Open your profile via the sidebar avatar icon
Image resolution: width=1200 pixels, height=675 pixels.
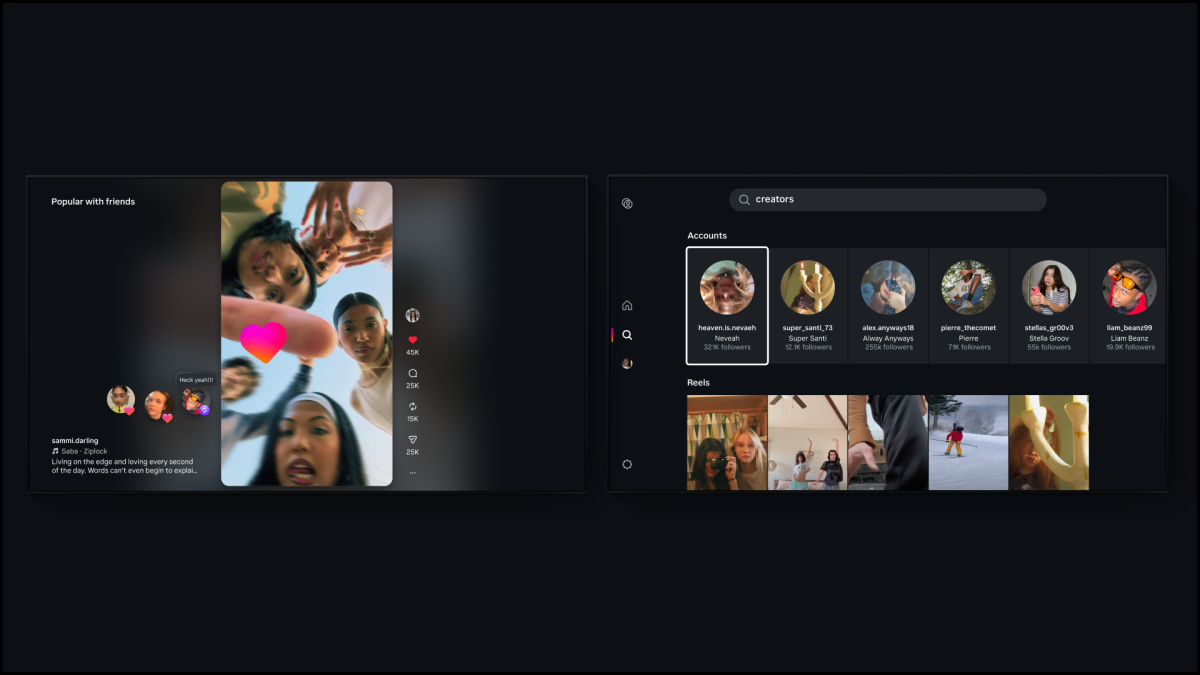pyautogui.click(x=627, y=363)
